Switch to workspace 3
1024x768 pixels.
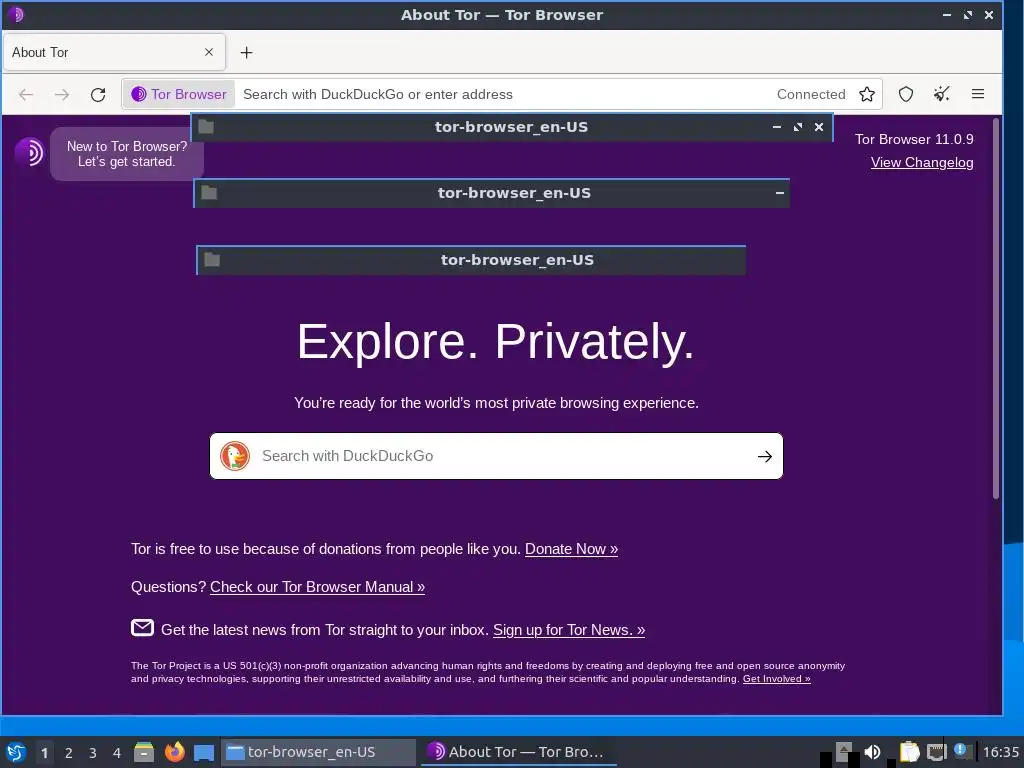[x=93, y=753]
